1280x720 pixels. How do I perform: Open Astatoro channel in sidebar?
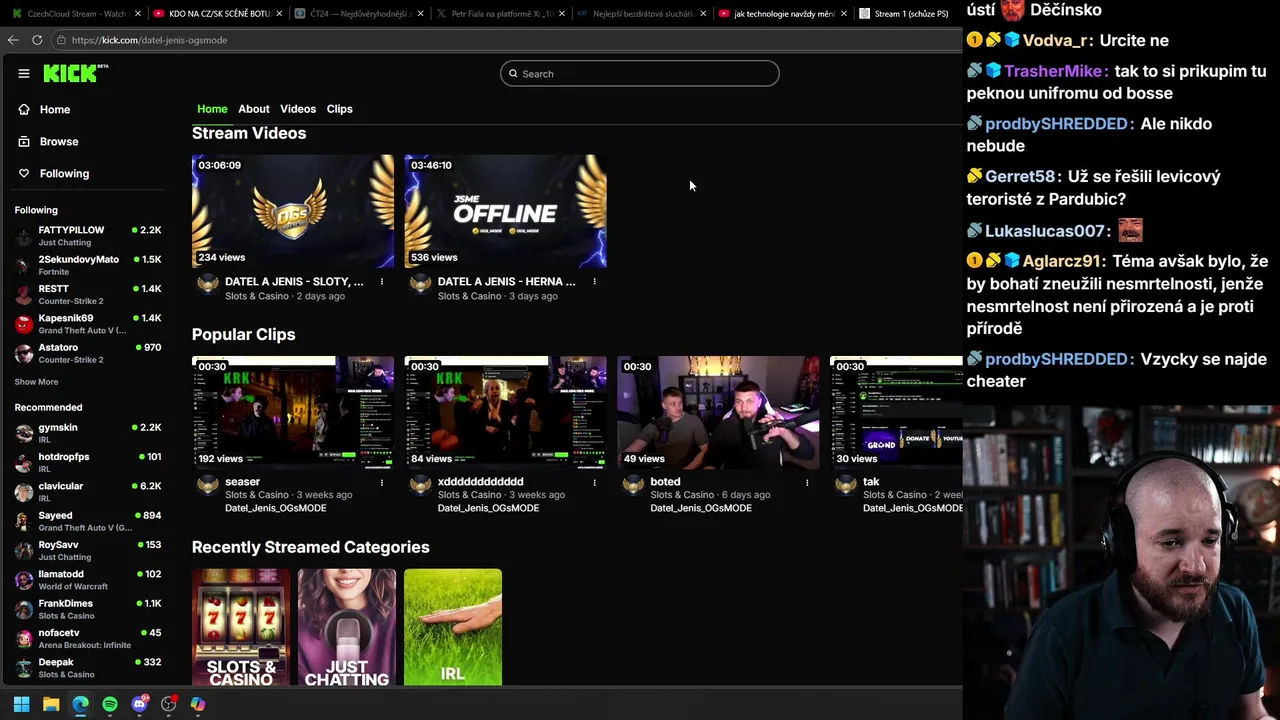click(88, 353)
